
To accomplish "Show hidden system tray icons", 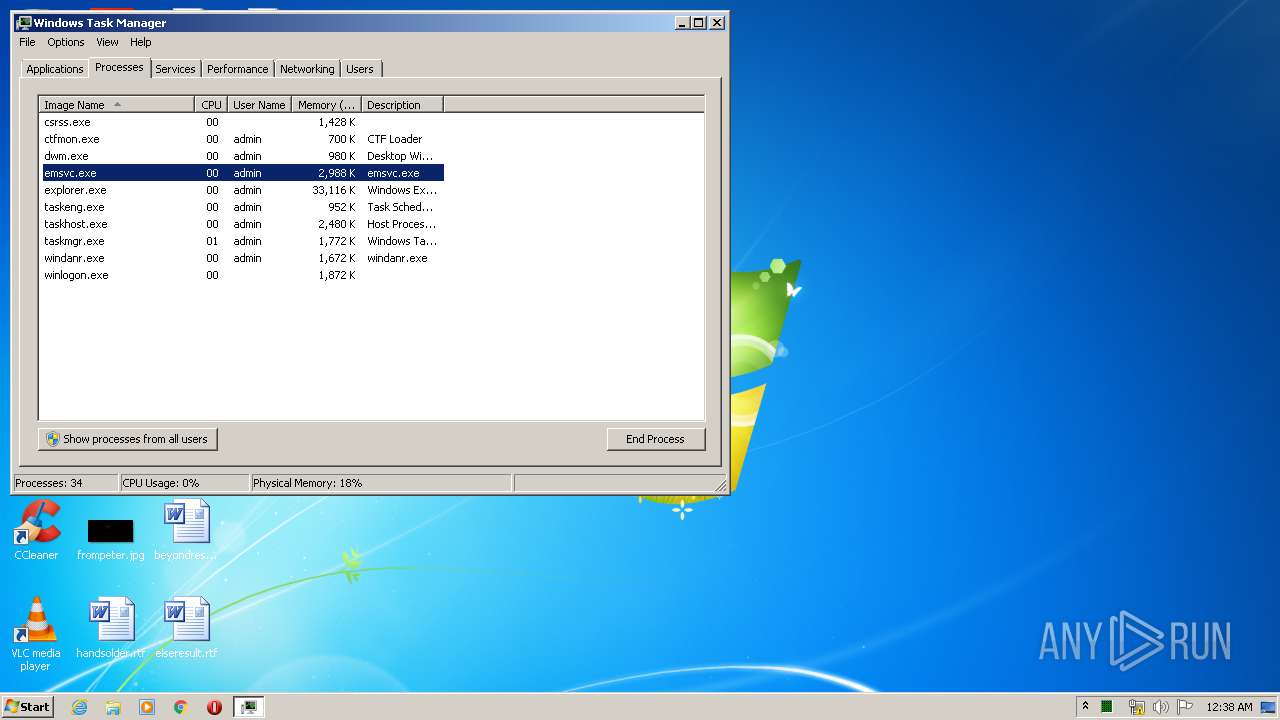I will click(1085, 707).
